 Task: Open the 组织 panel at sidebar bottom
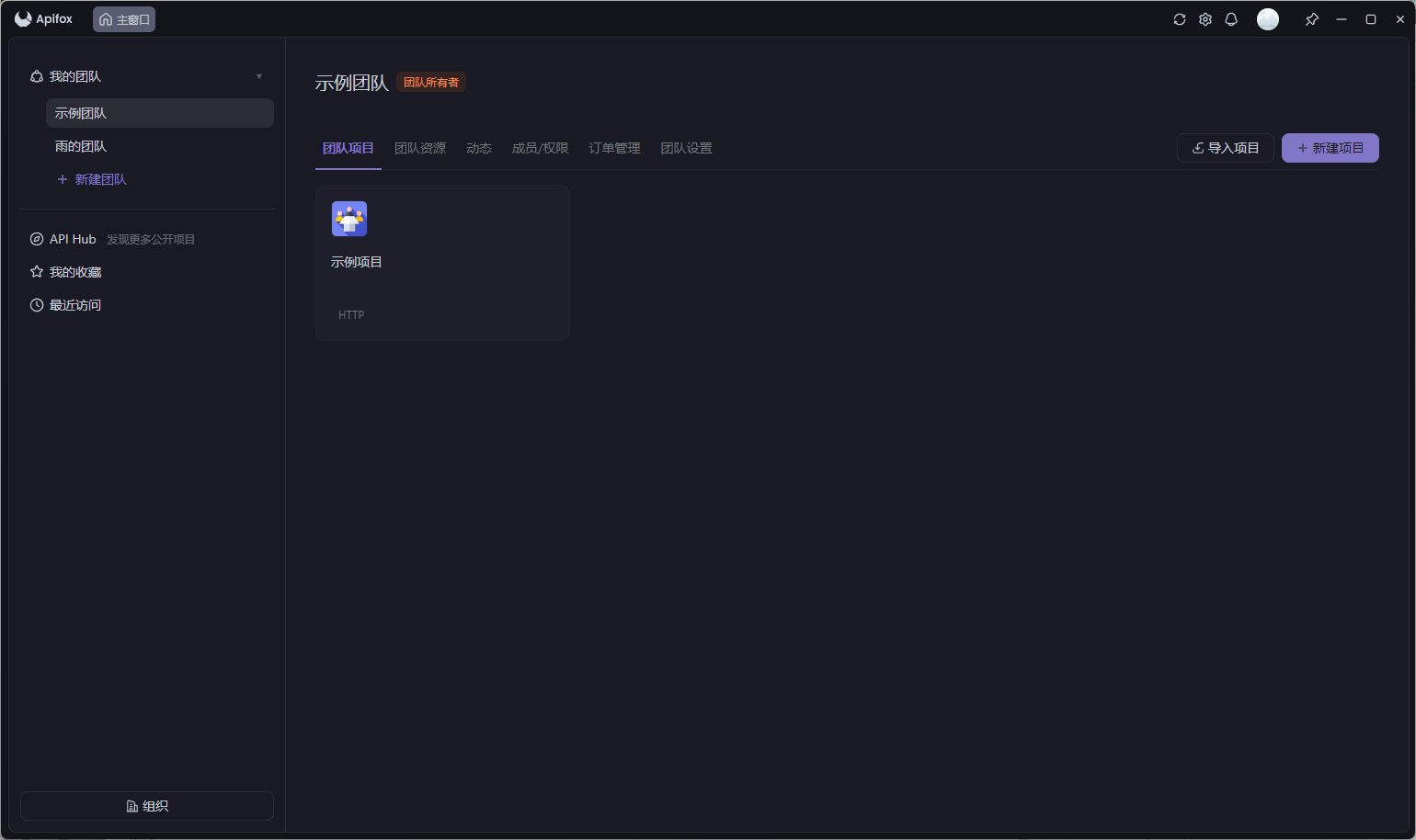146,806
